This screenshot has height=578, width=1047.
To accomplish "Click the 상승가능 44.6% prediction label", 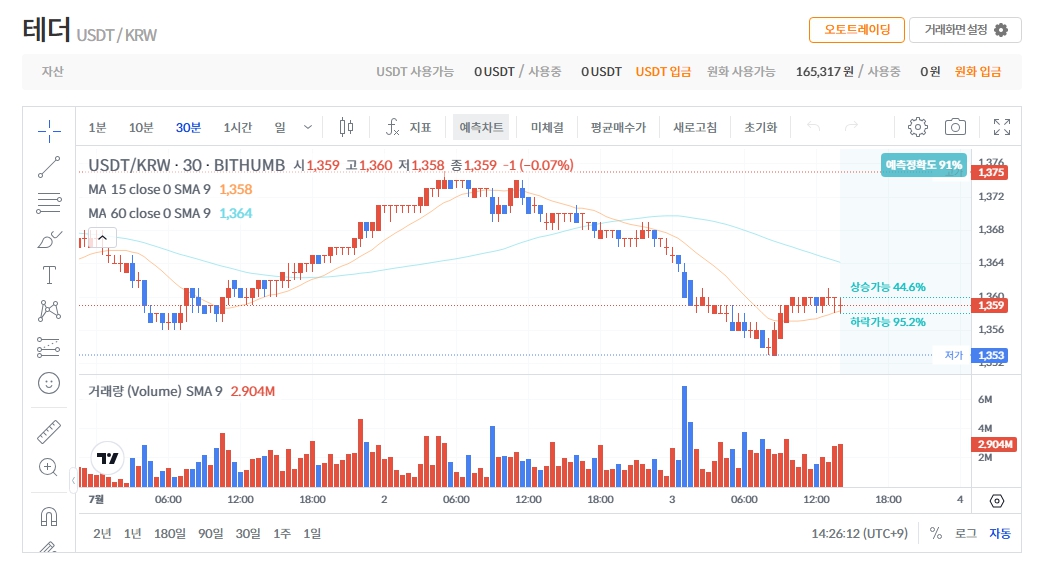I will [887, 287].
